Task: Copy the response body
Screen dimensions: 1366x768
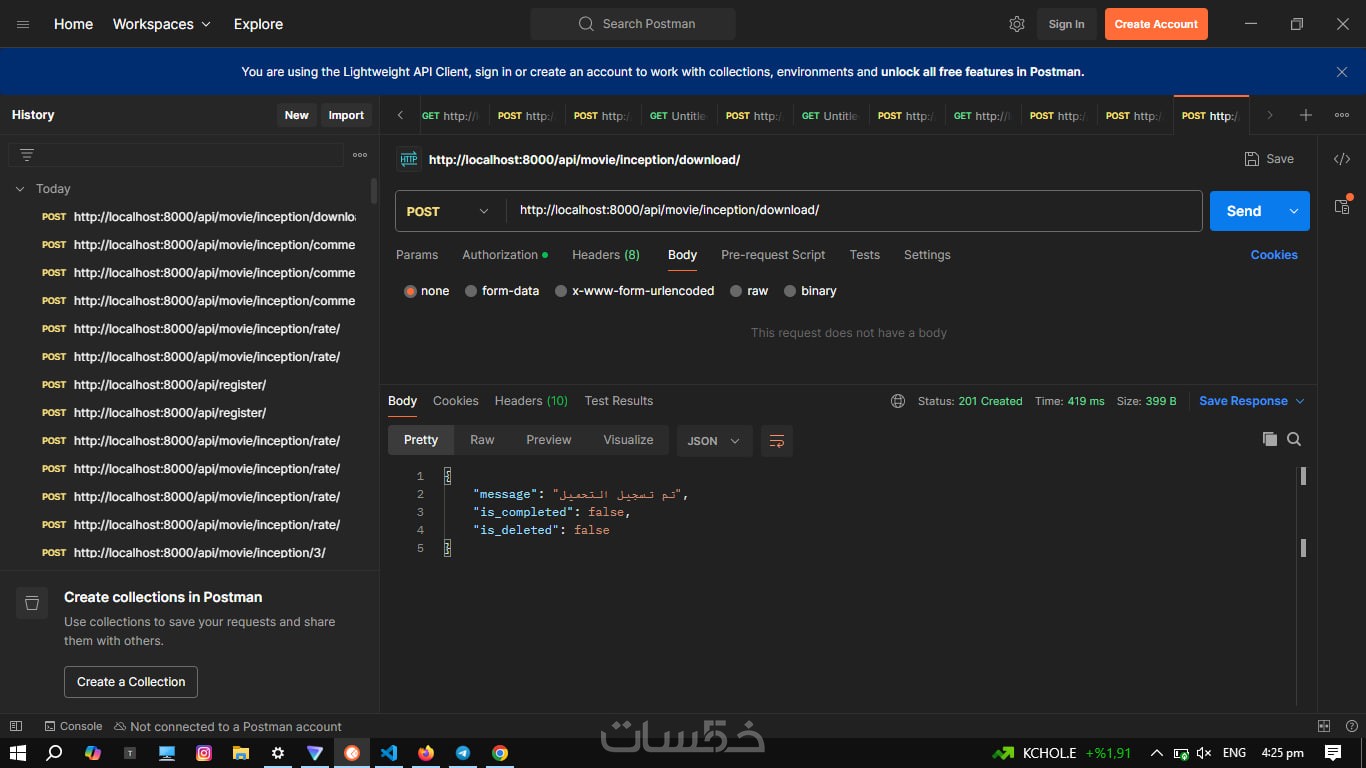Action: 1270,439
